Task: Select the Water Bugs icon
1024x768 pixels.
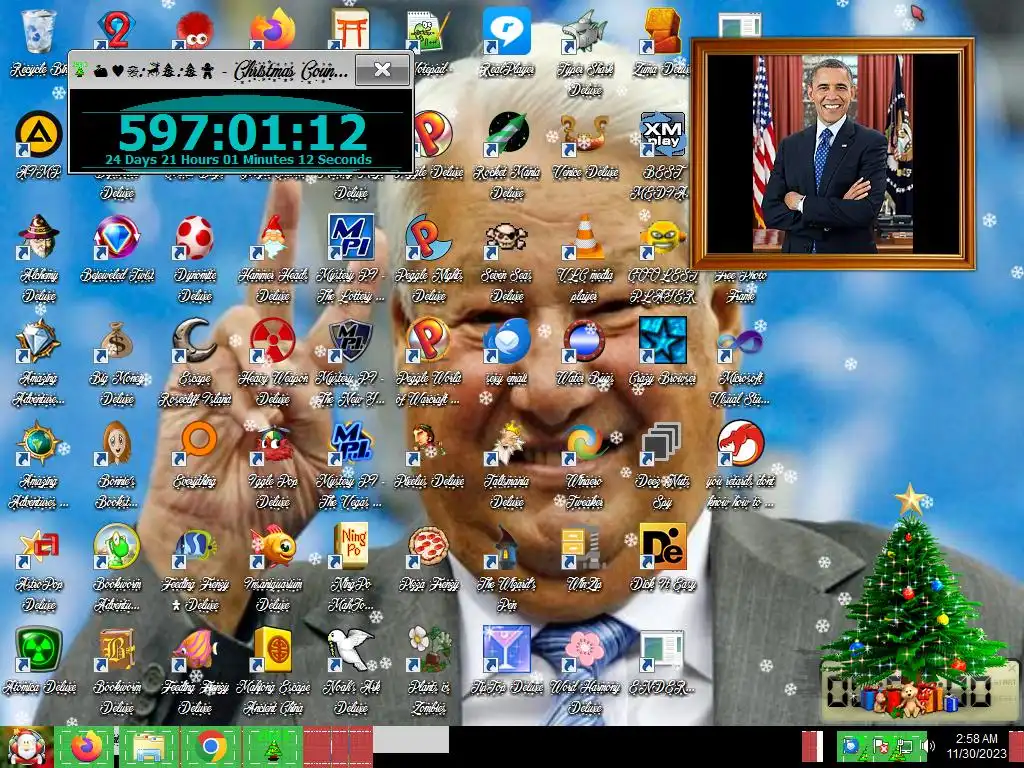Action: pos(584,340)
